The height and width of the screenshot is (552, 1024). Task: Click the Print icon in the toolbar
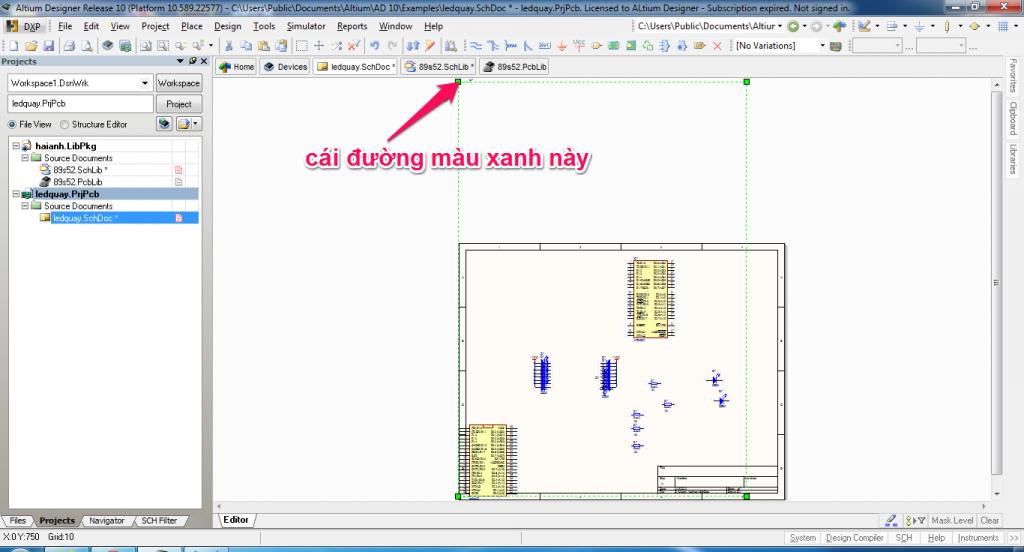point(69,46)
